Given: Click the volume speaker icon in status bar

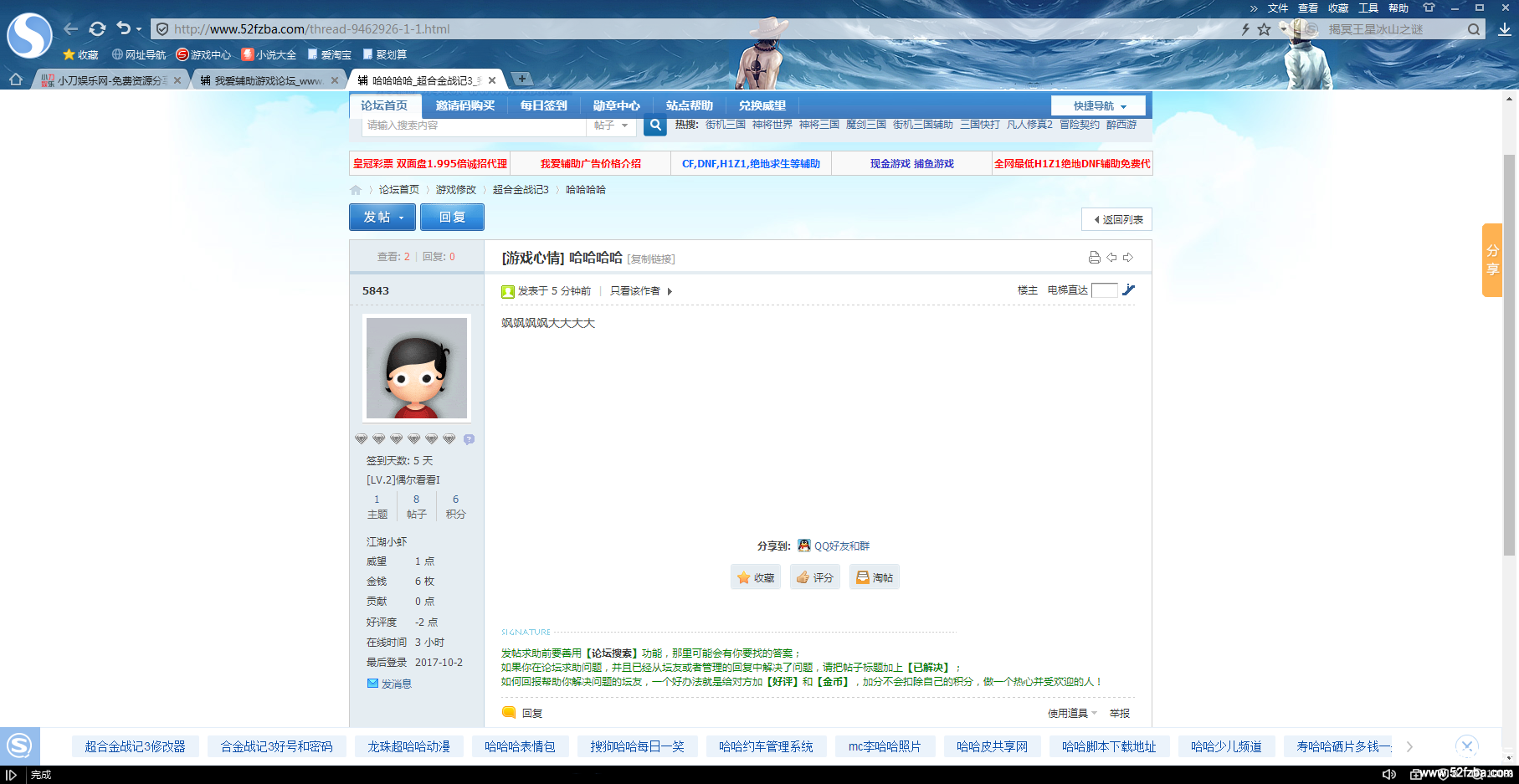Looking at the screenshot, I should pyautogui.click(x=1389, y=775).
